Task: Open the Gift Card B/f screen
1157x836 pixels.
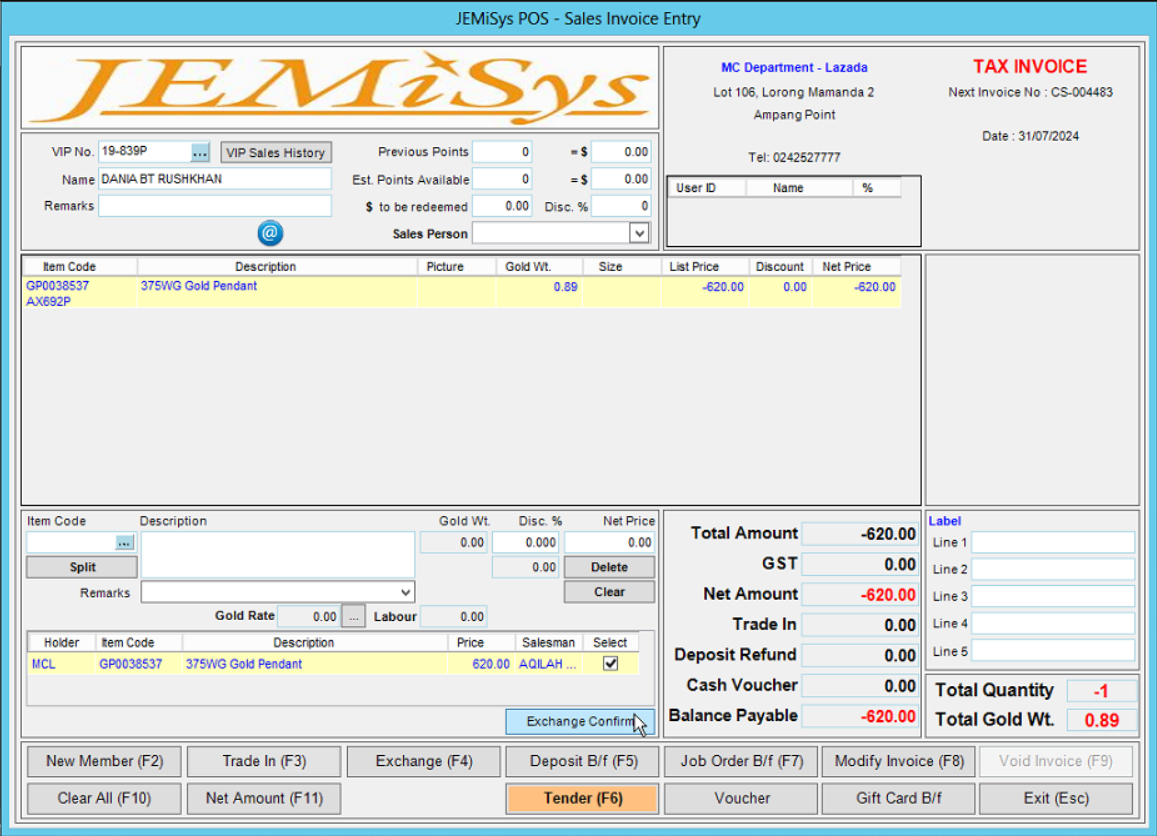Action: point(897,798)
